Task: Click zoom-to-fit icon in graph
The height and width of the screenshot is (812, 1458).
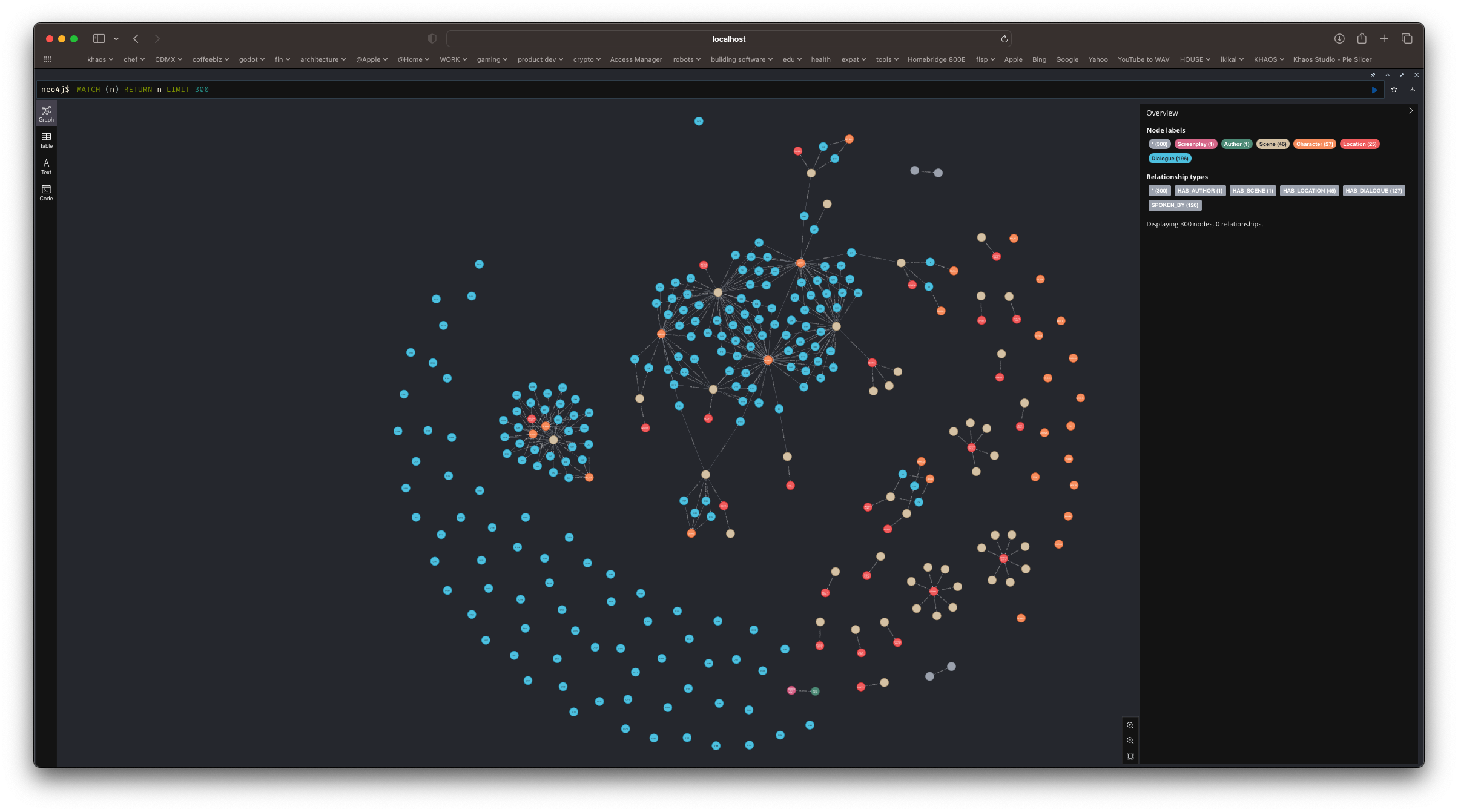Action: [1130, 756]
